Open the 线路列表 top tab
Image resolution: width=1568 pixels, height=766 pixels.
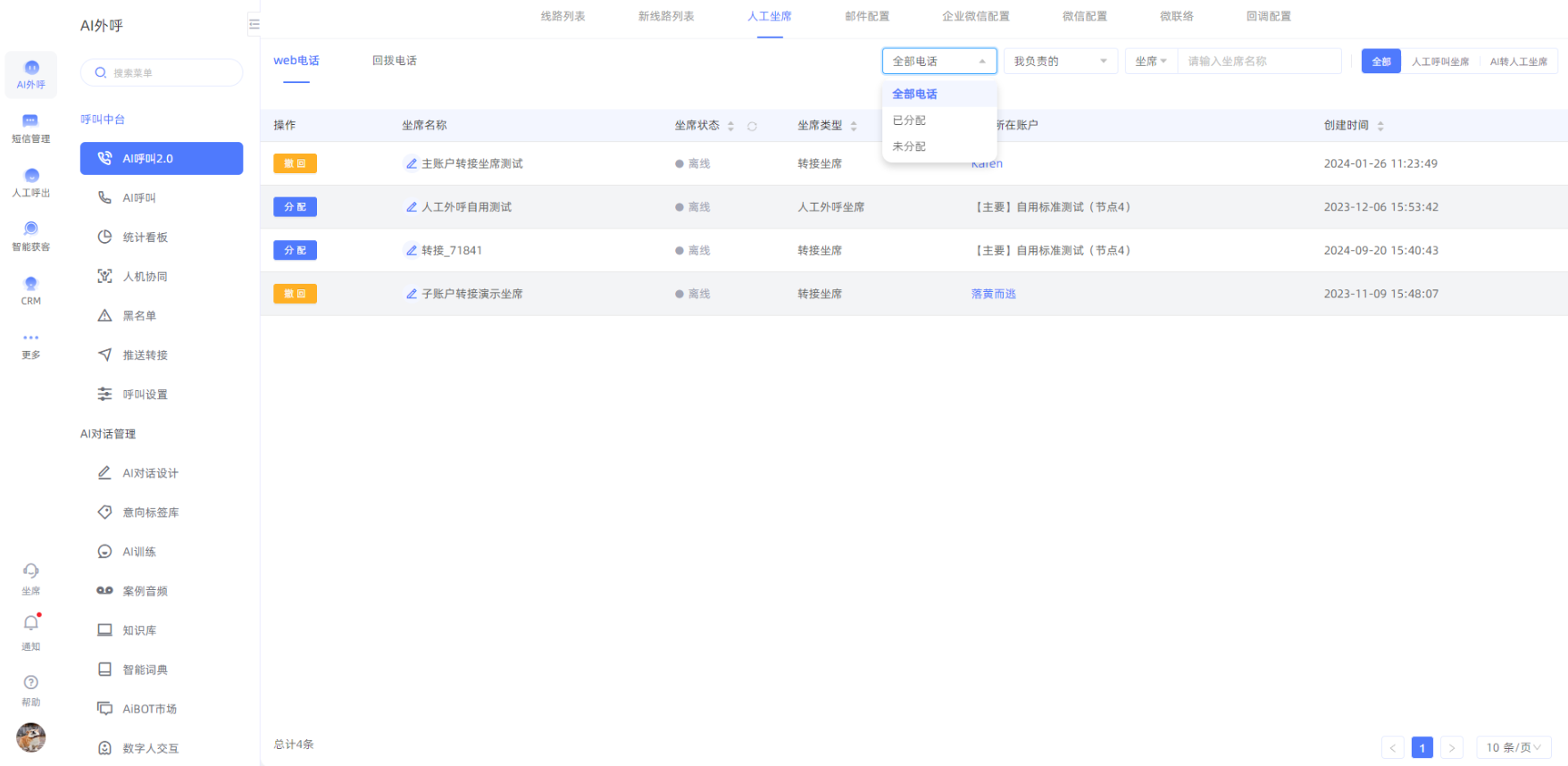click(x=563, y=16)
